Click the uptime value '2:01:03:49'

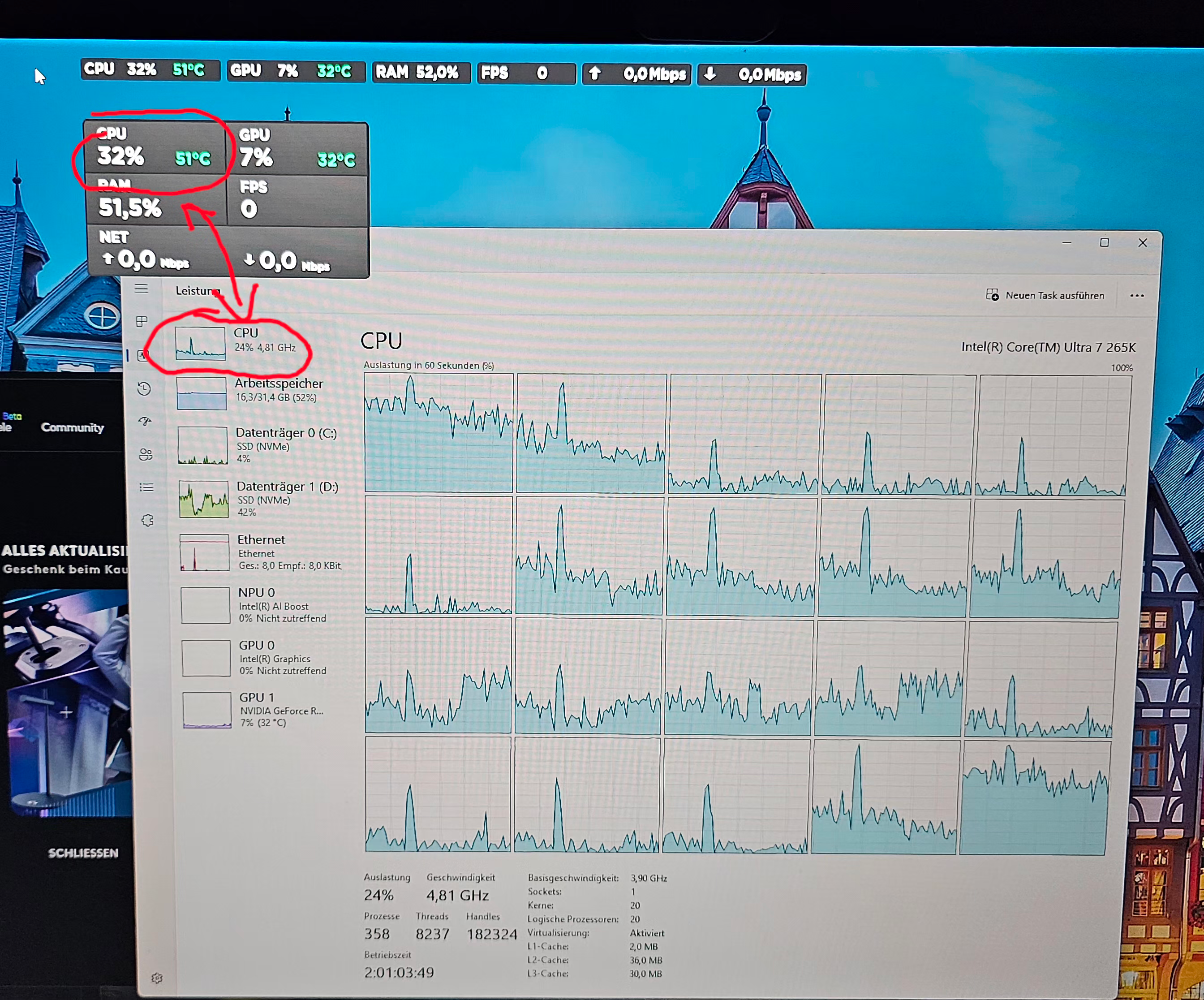pyautogui.click(x=399, y=973)
